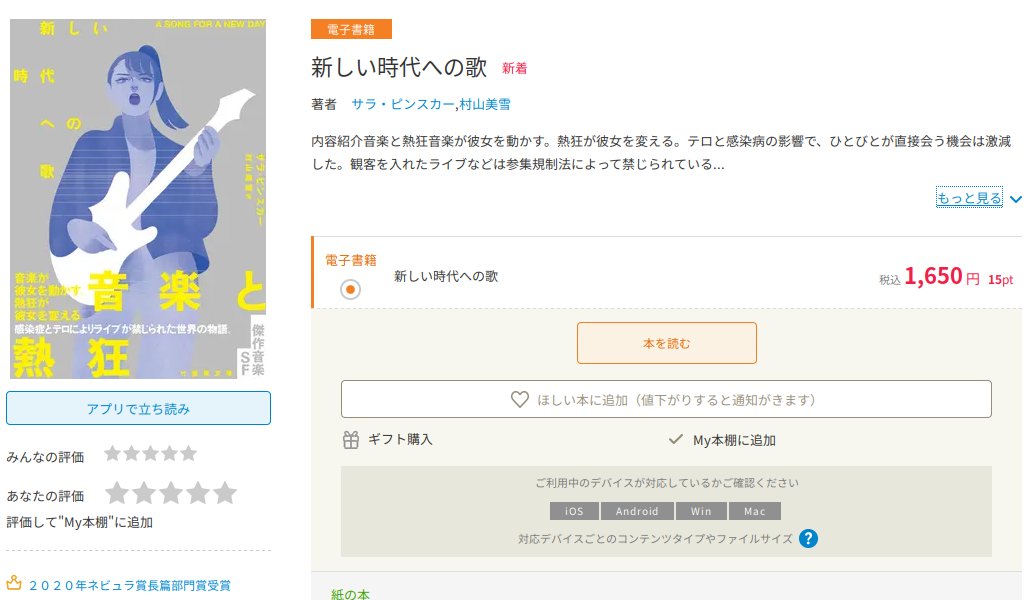This screenshot has width=1024, height=600.
Task: Set your rating to three stars in あなたの評価
Action: 170,493
